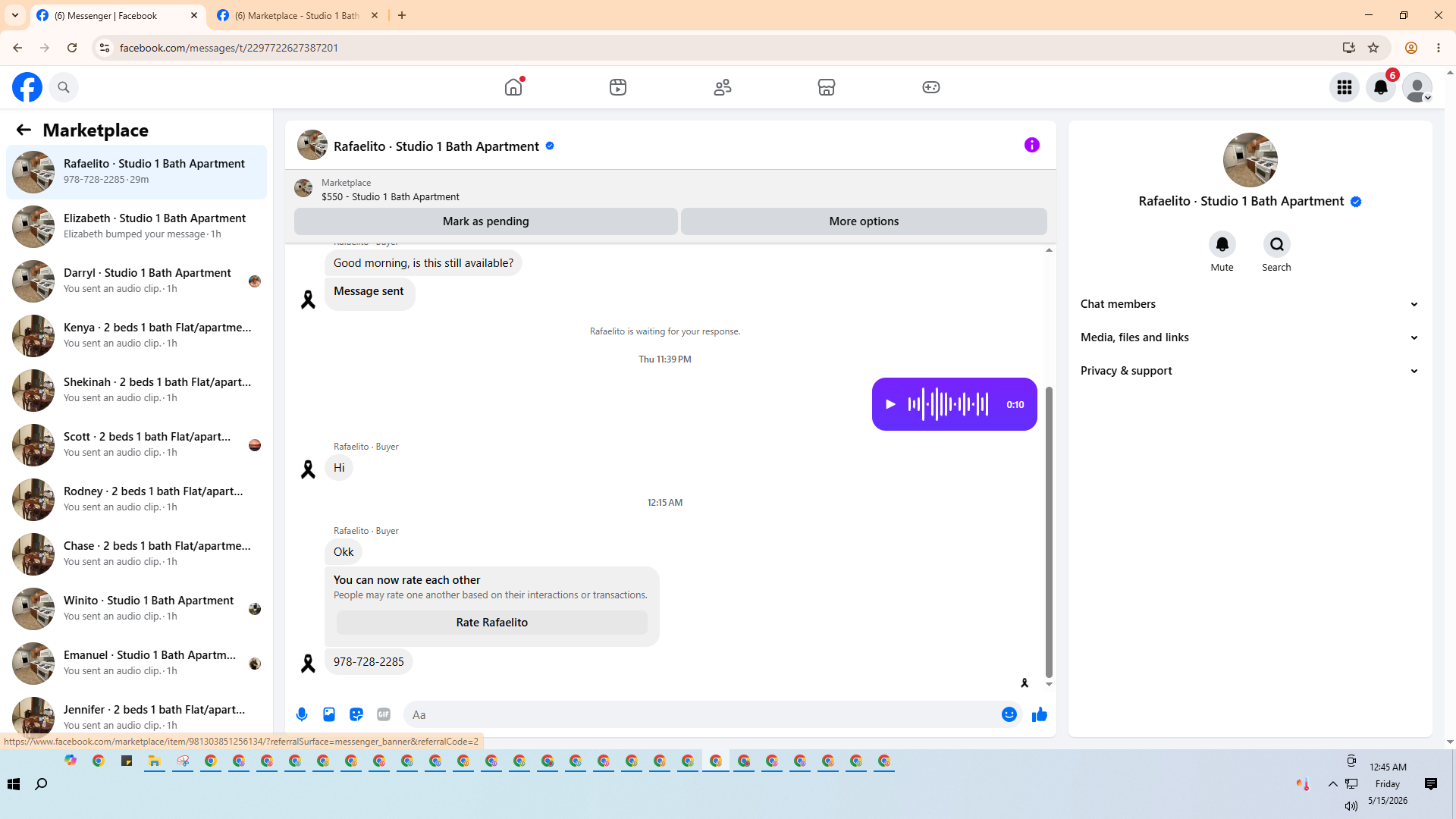This screenshot has width=1456, height=819.
Task: Open the Gaming controller icon
Action: coord(931,87)
